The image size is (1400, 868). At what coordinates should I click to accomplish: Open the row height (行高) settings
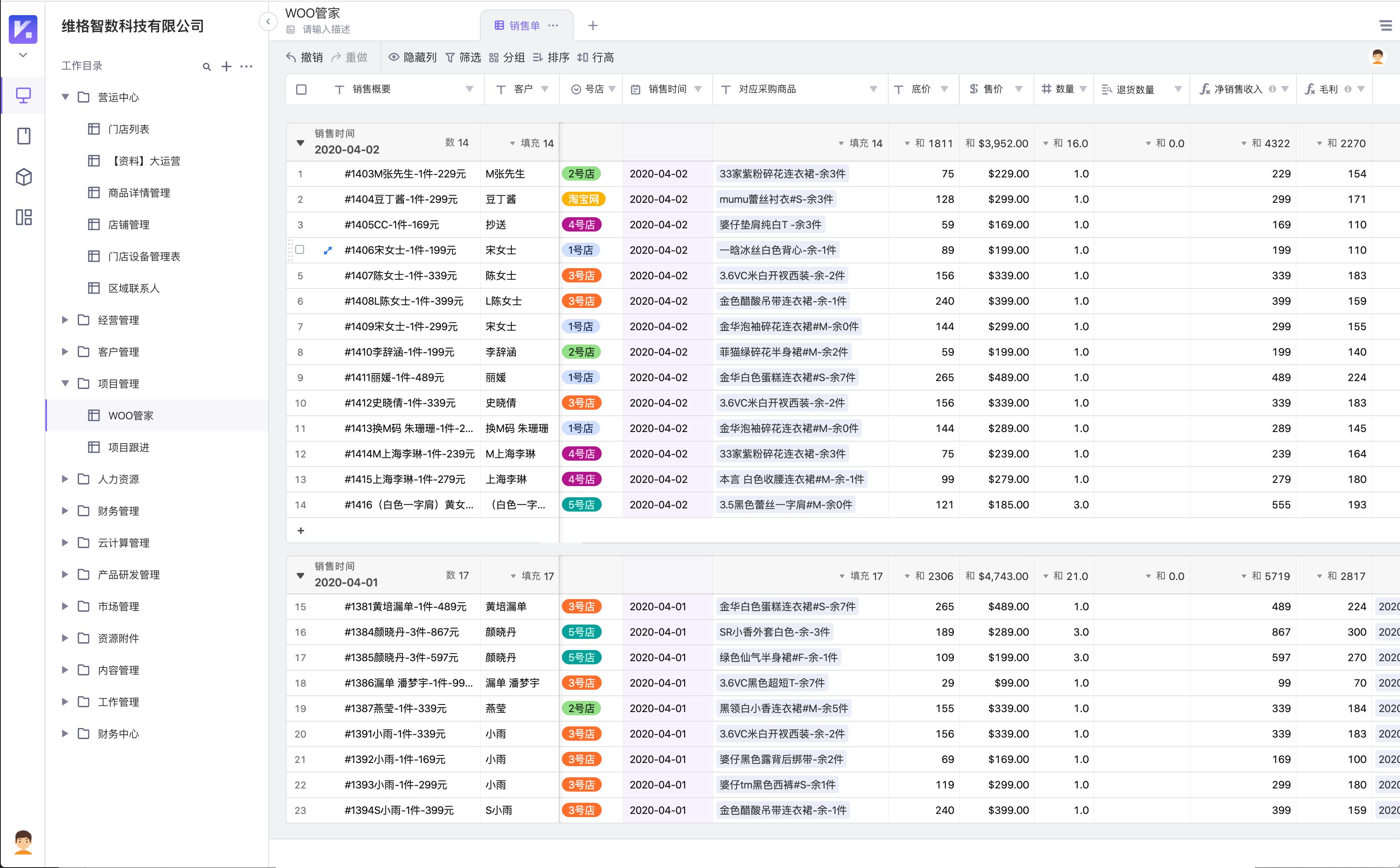pos(597,57)
